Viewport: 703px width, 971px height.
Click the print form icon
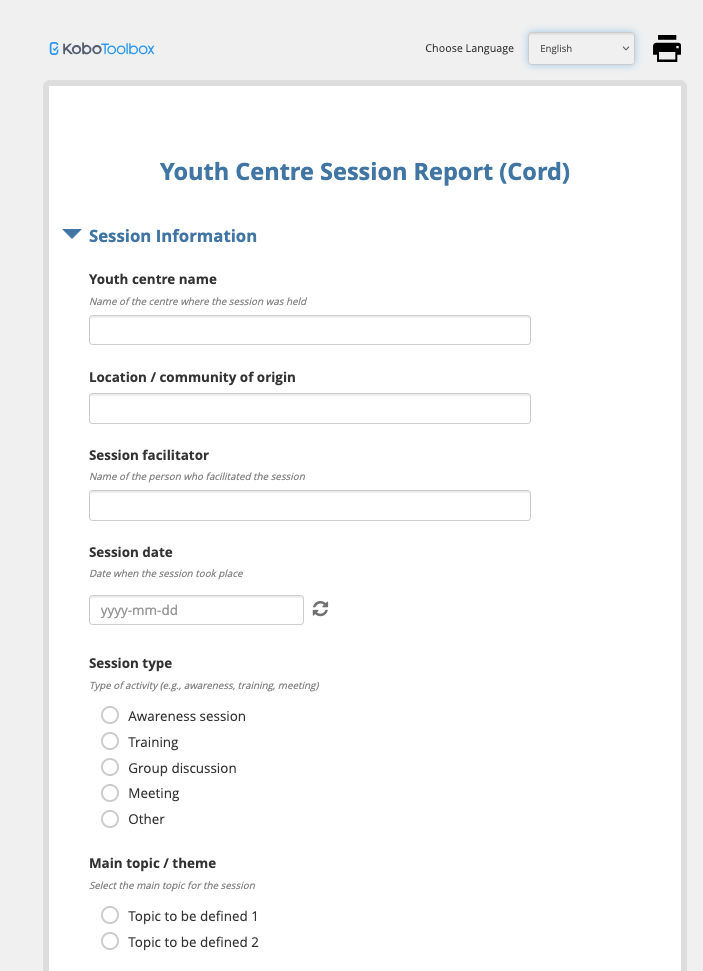click(x=667, y=48)
